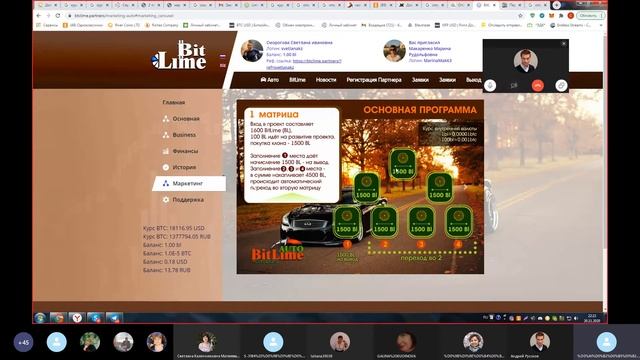
Task: Open the Сервисы bookmark
Action: click(x=47, y=25)
